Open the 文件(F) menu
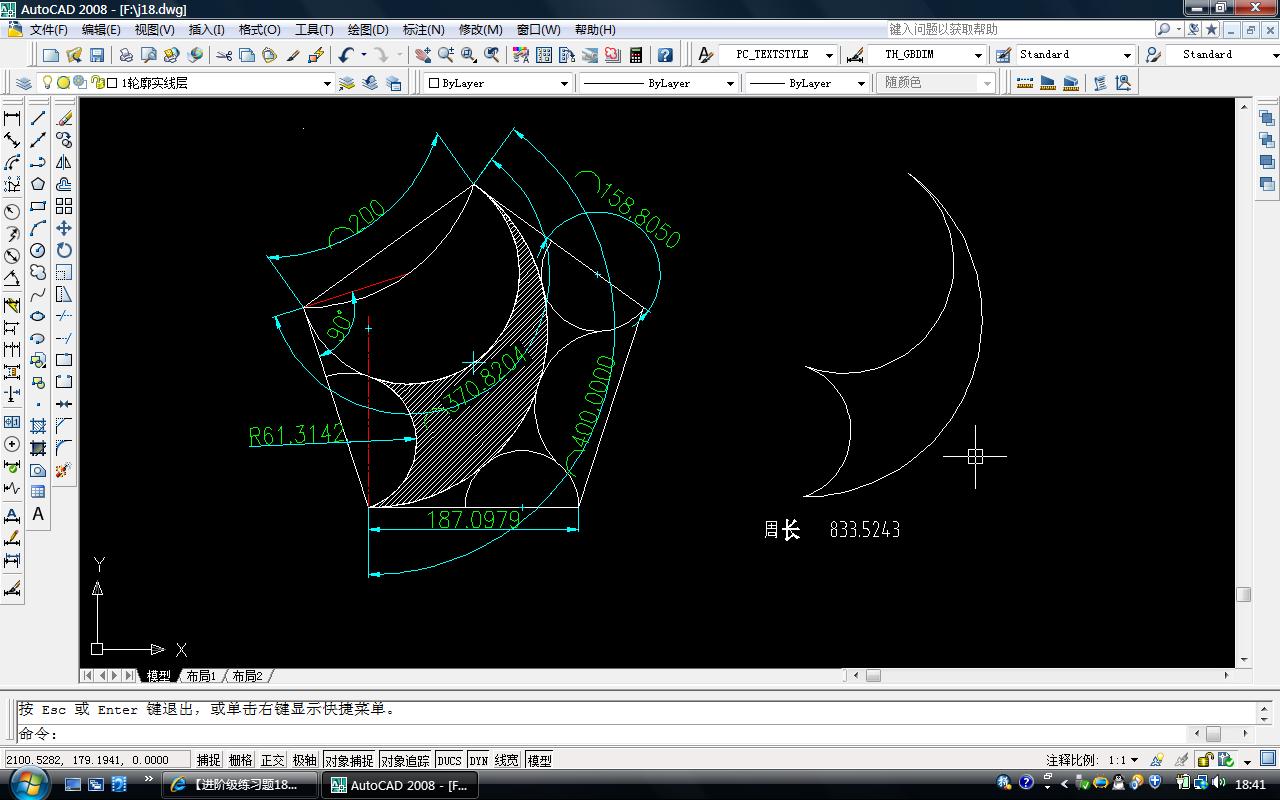Screen dimensions: 1280x800 point(49,29)
